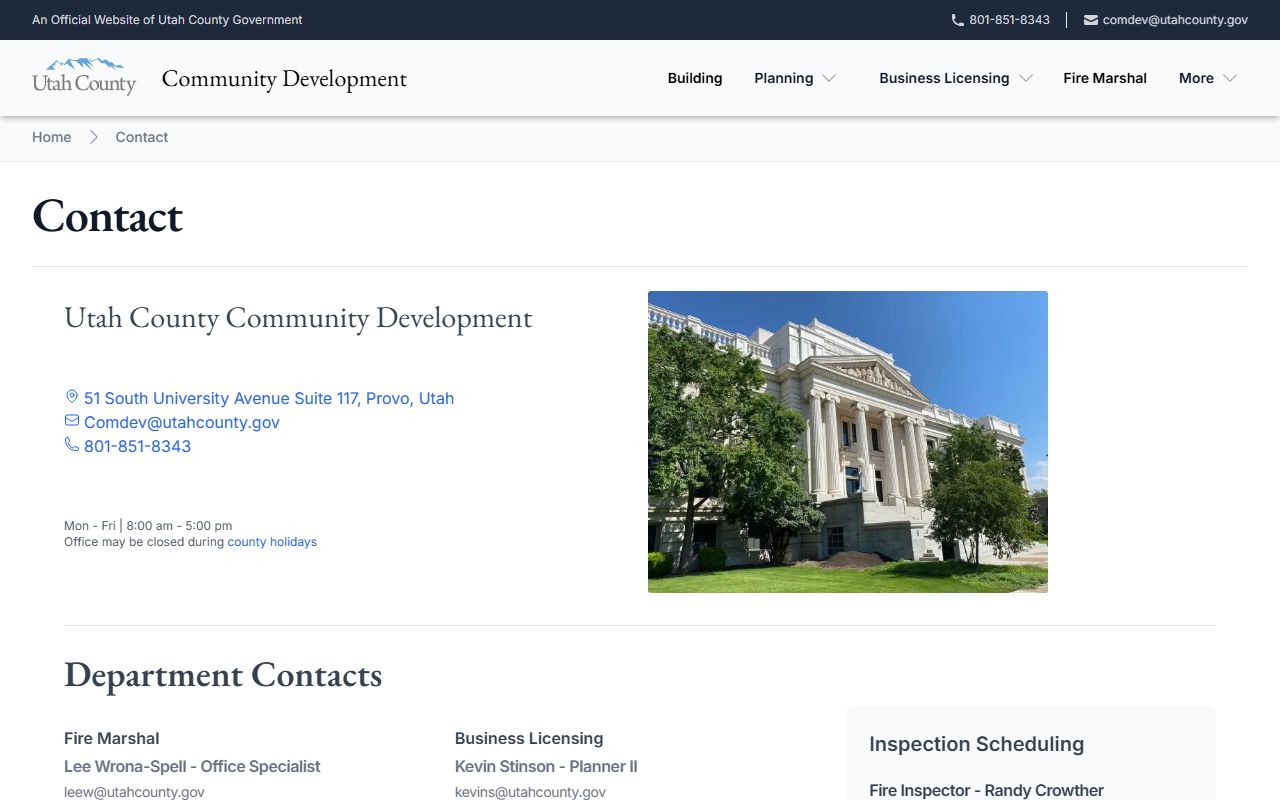Open the Fire Marshal menu item
The image size is (1280, 800).
(1105, 78)
